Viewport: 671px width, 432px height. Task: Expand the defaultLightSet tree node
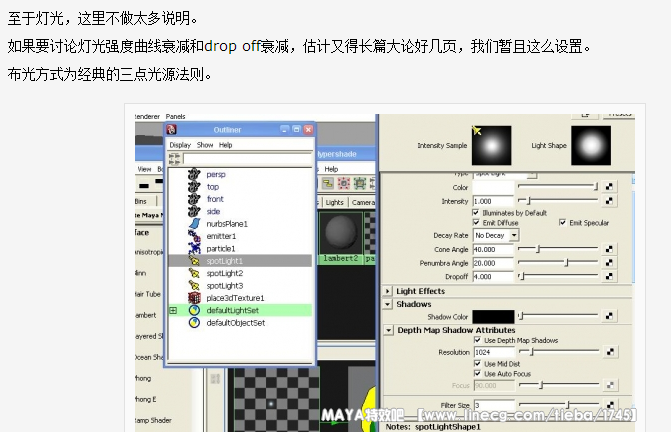coord(172,310)
